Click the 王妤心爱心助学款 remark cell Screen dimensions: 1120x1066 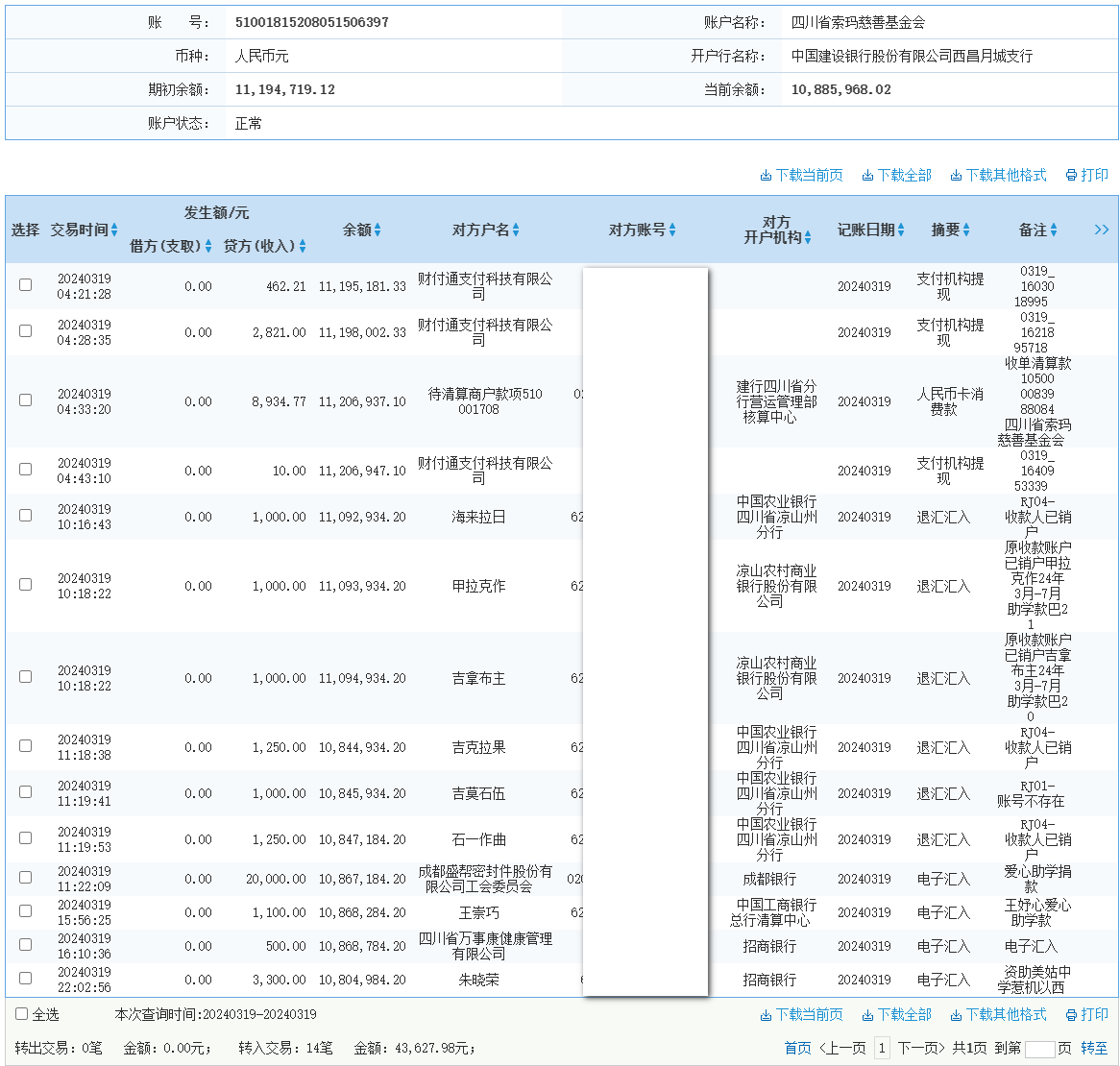coord(1037,912)
